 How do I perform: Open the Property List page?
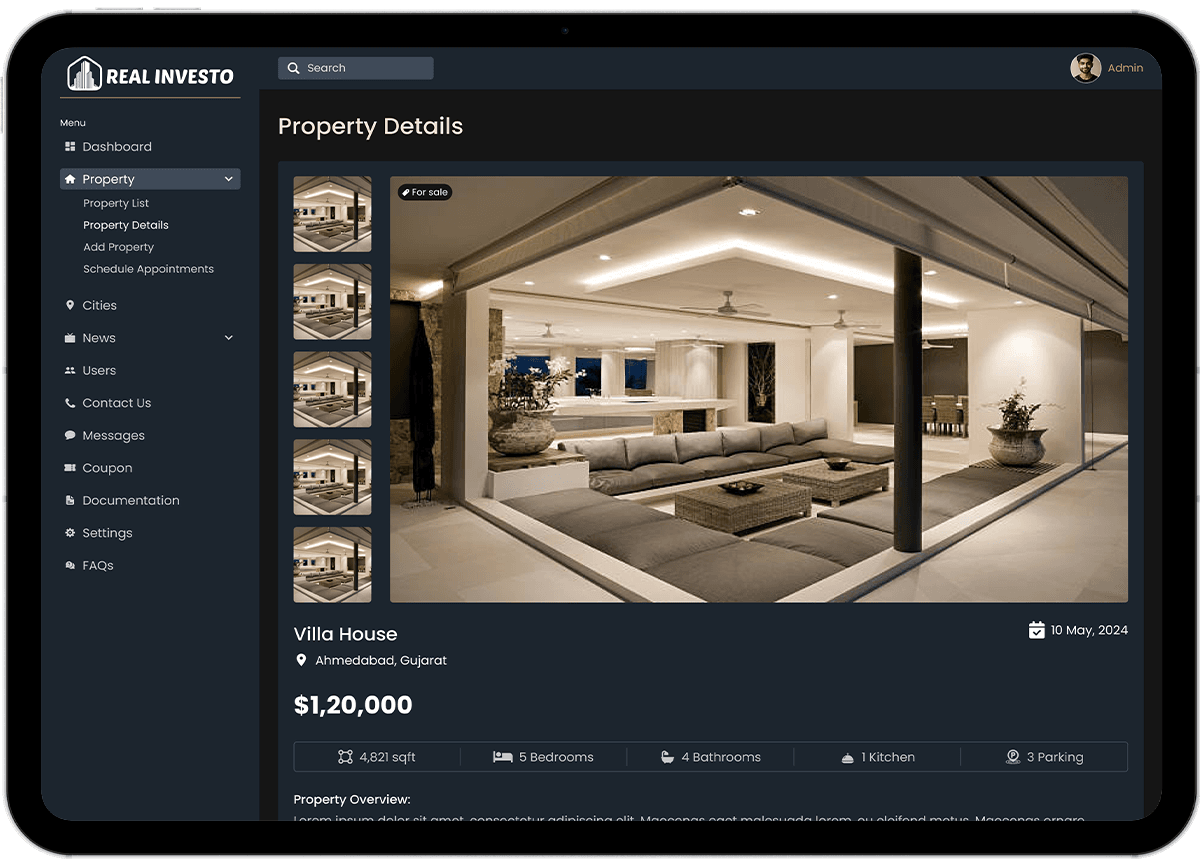tap(116, 203)
